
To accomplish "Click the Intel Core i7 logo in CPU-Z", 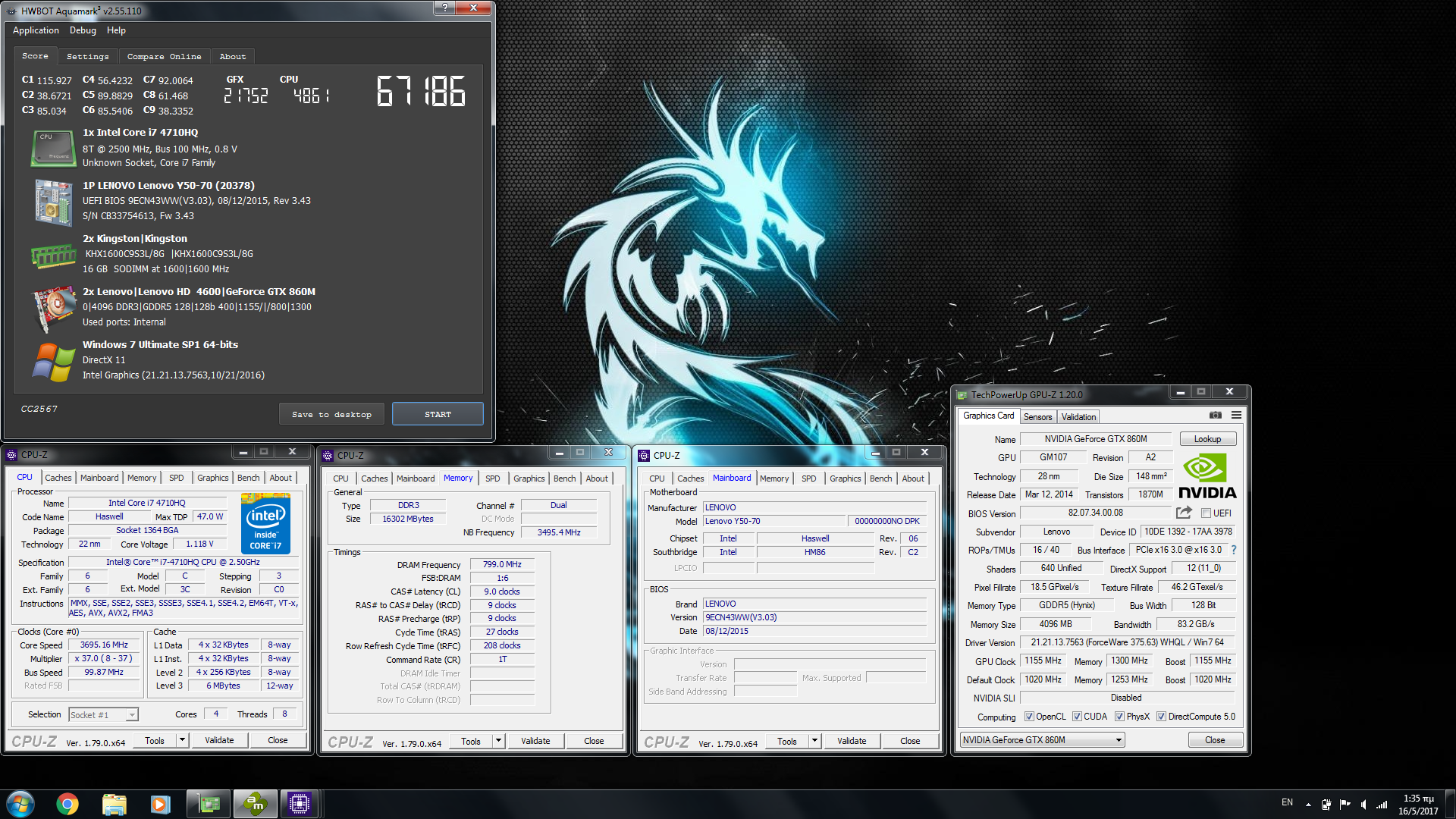I will pos(265,523).
